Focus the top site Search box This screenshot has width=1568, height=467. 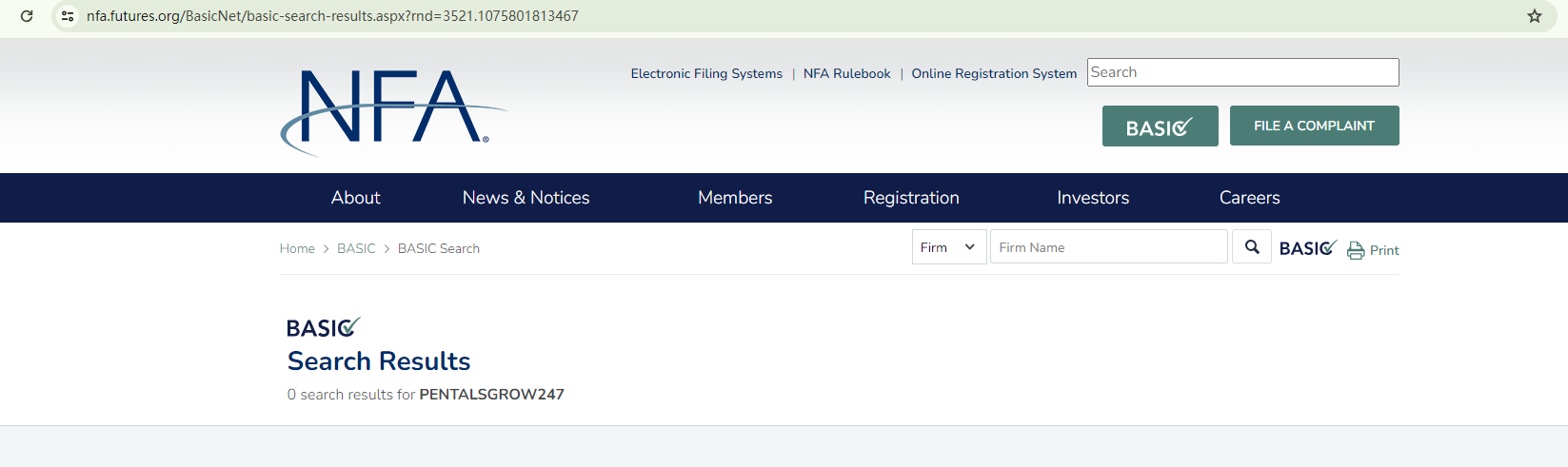coord(1242,72)
